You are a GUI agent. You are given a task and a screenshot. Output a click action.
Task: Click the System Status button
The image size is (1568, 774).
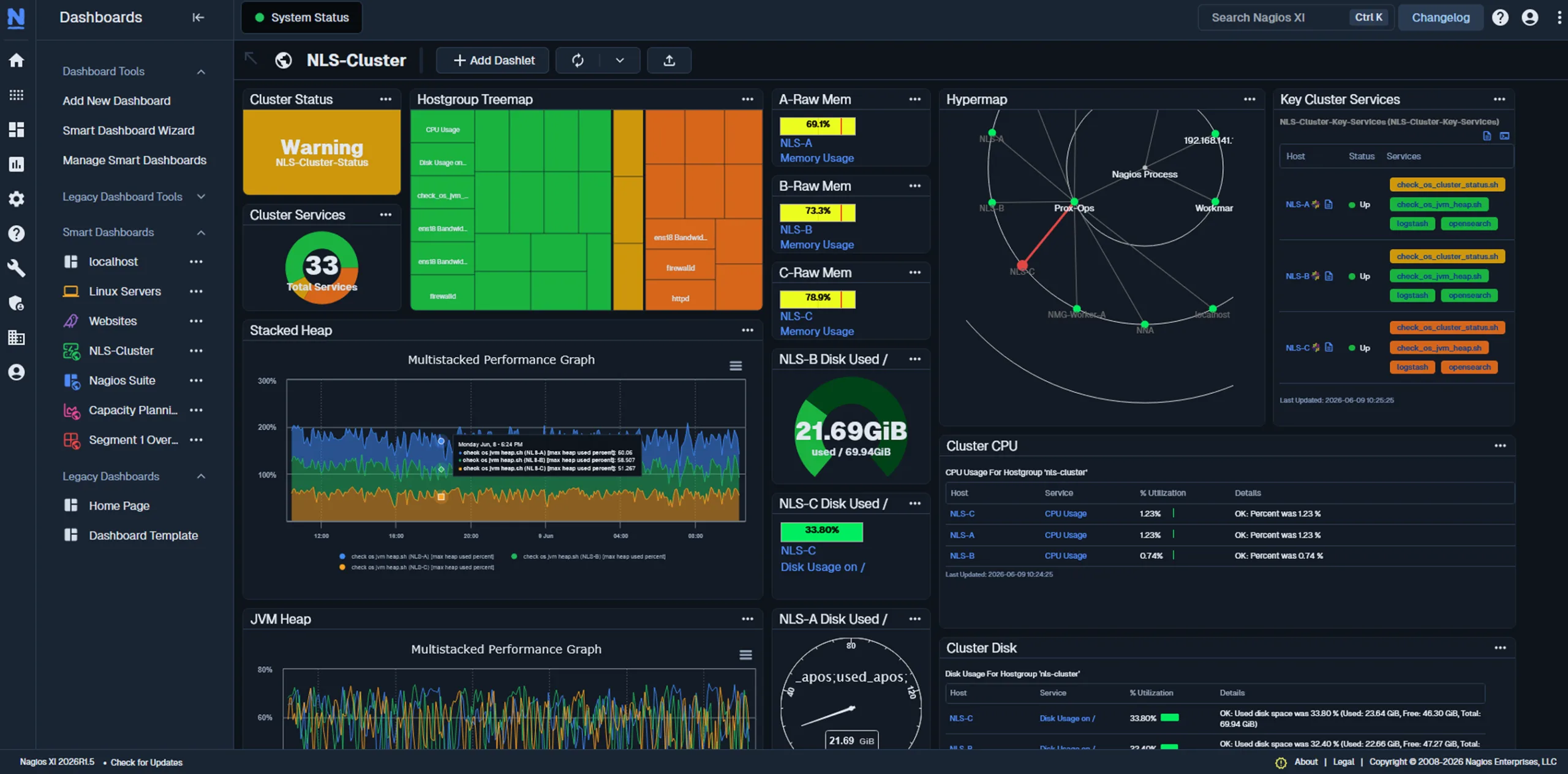tap(301, 17)
